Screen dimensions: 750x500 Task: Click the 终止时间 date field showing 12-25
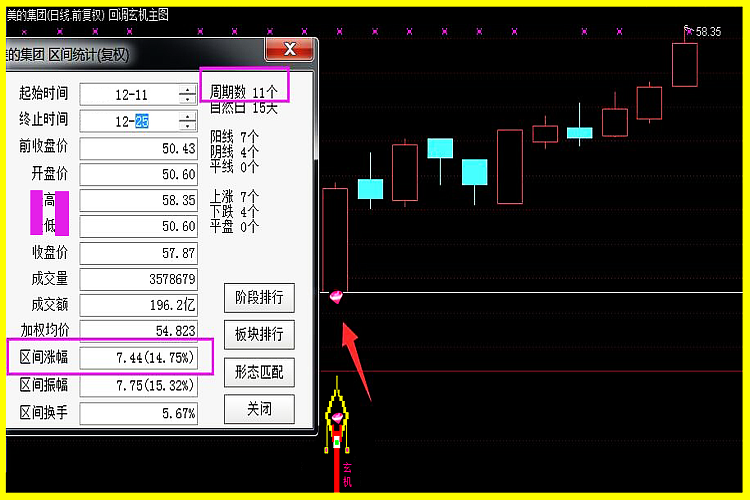click(x=129, y=121)
